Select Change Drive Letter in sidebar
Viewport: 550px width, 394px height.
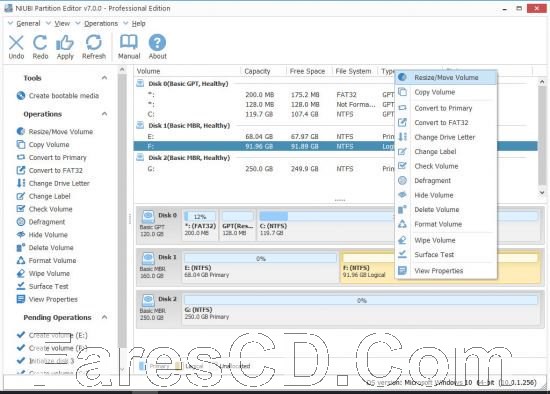pos(53,183)
